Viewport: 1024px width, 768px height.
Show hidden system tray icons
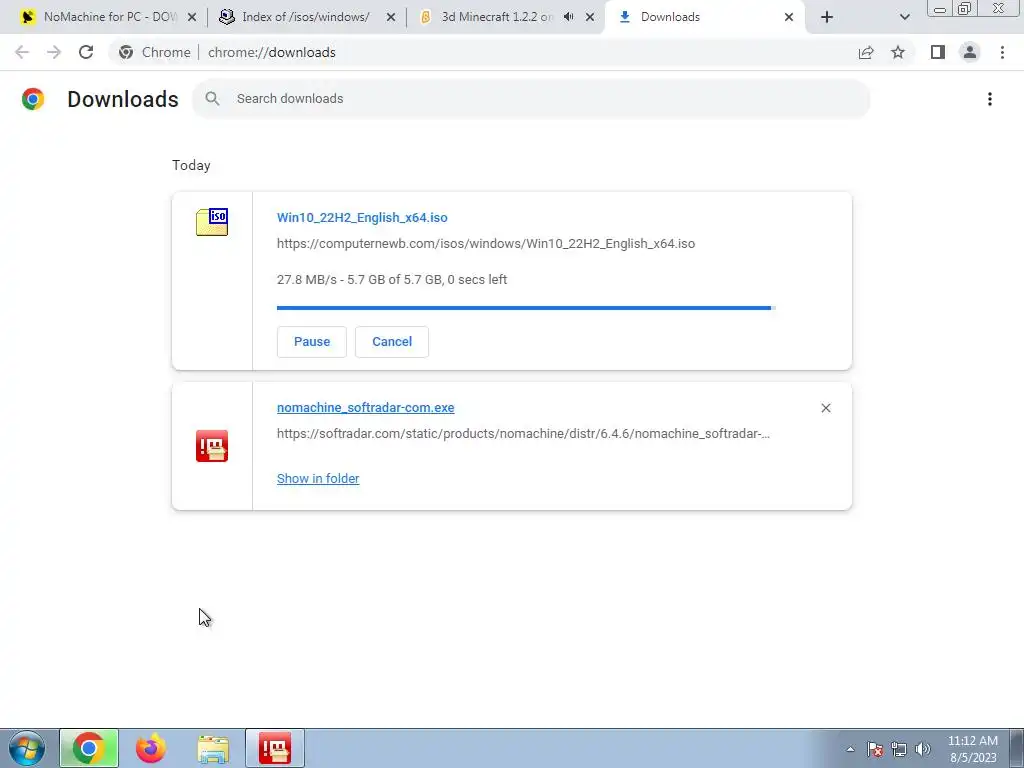click(850, 749)
